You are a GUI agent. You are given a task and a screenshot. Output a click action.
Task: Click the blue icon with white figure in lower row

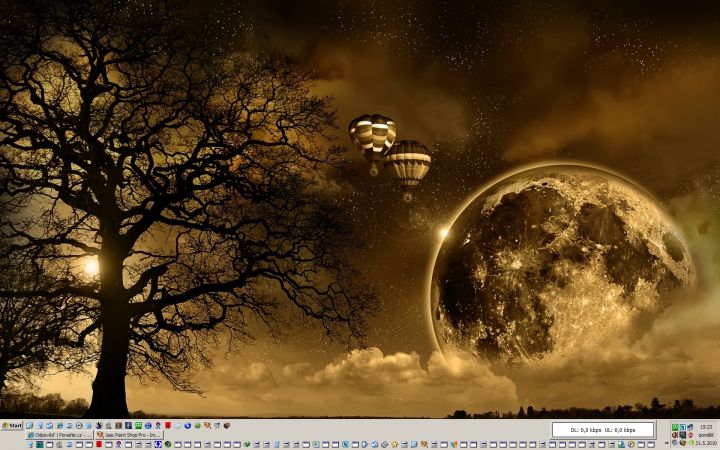(x=158, y=444)
